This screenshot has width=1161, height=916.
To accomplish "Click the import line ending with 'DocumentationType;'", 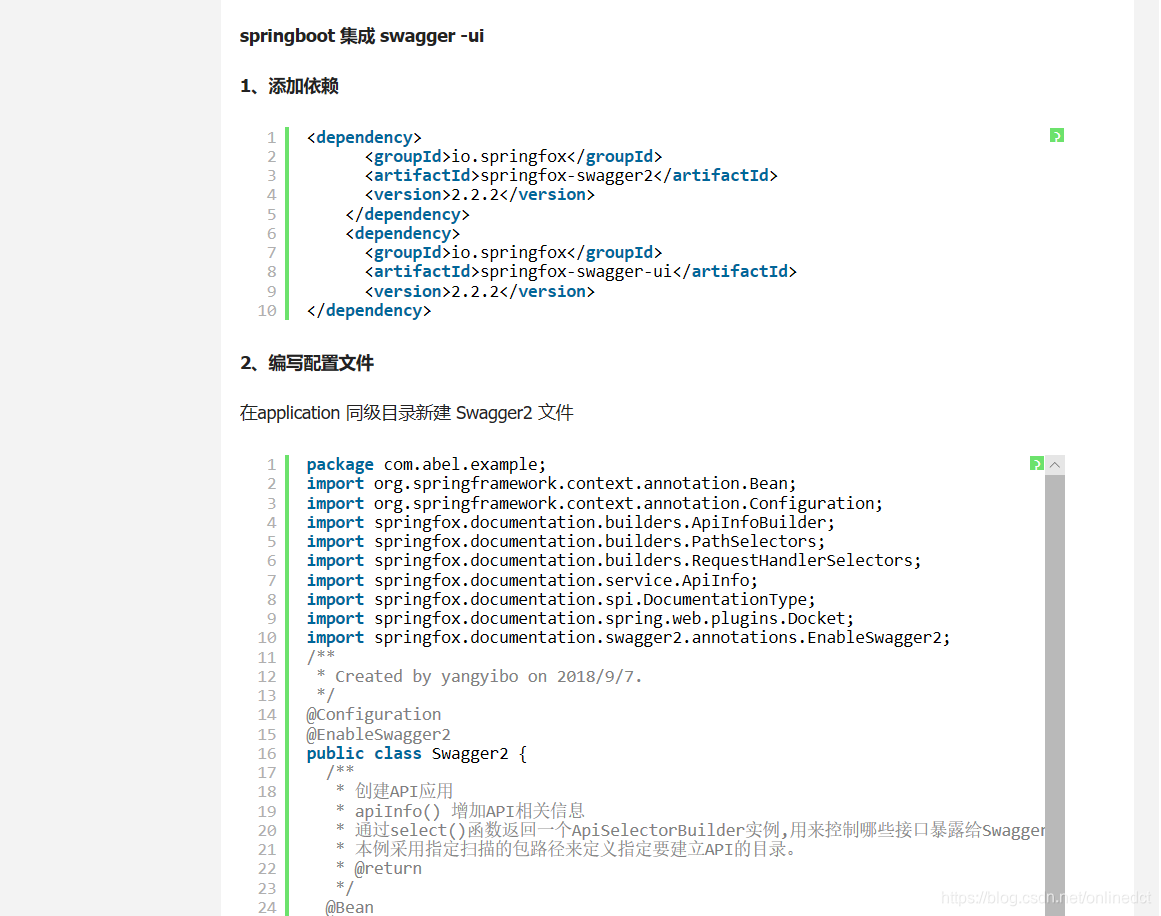I will 561,600.
